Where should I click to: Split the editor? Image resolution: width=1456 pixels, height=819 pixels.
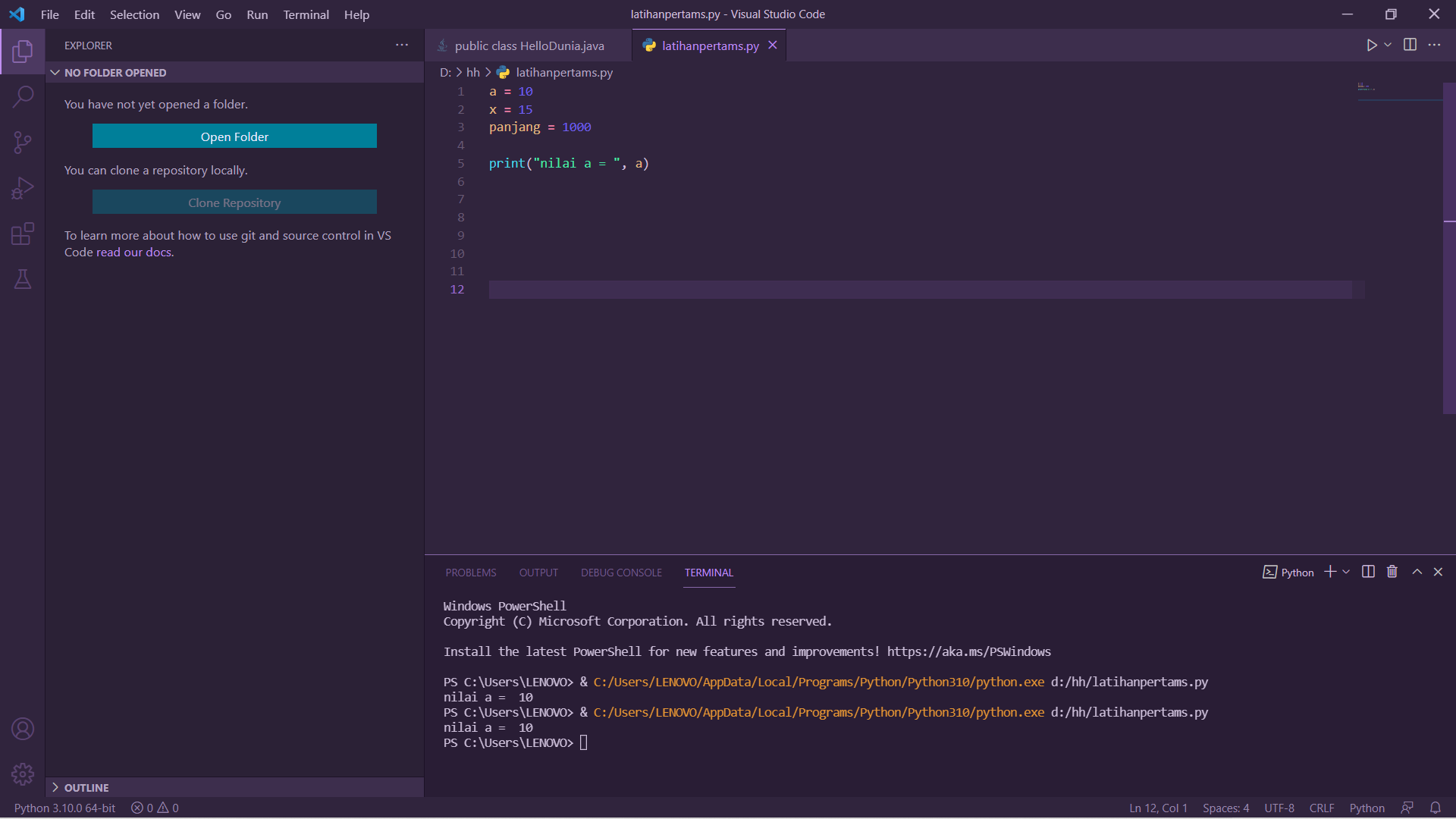(1409, 45)
